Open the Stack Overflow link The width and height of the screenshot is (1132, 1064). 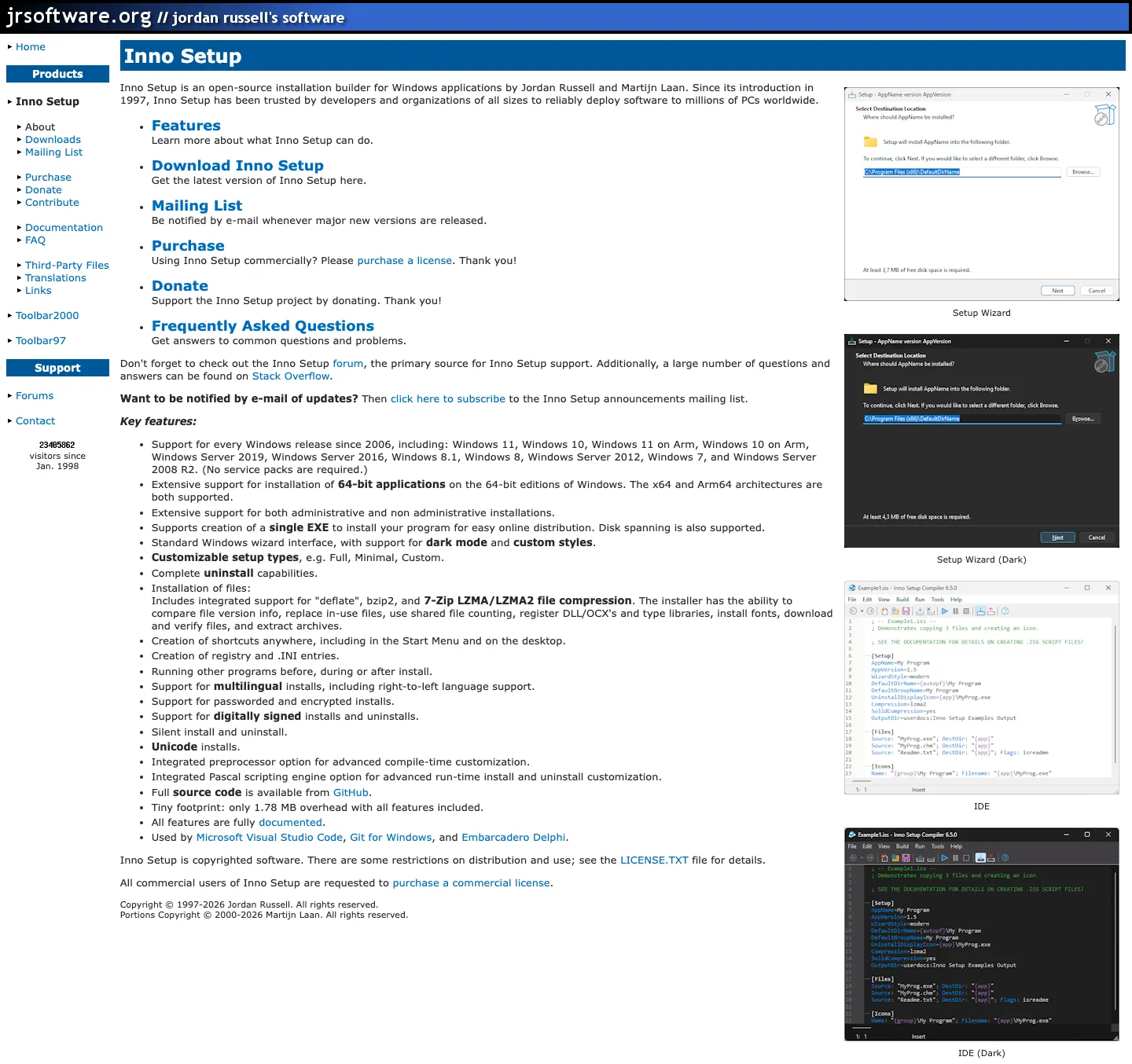291,376
